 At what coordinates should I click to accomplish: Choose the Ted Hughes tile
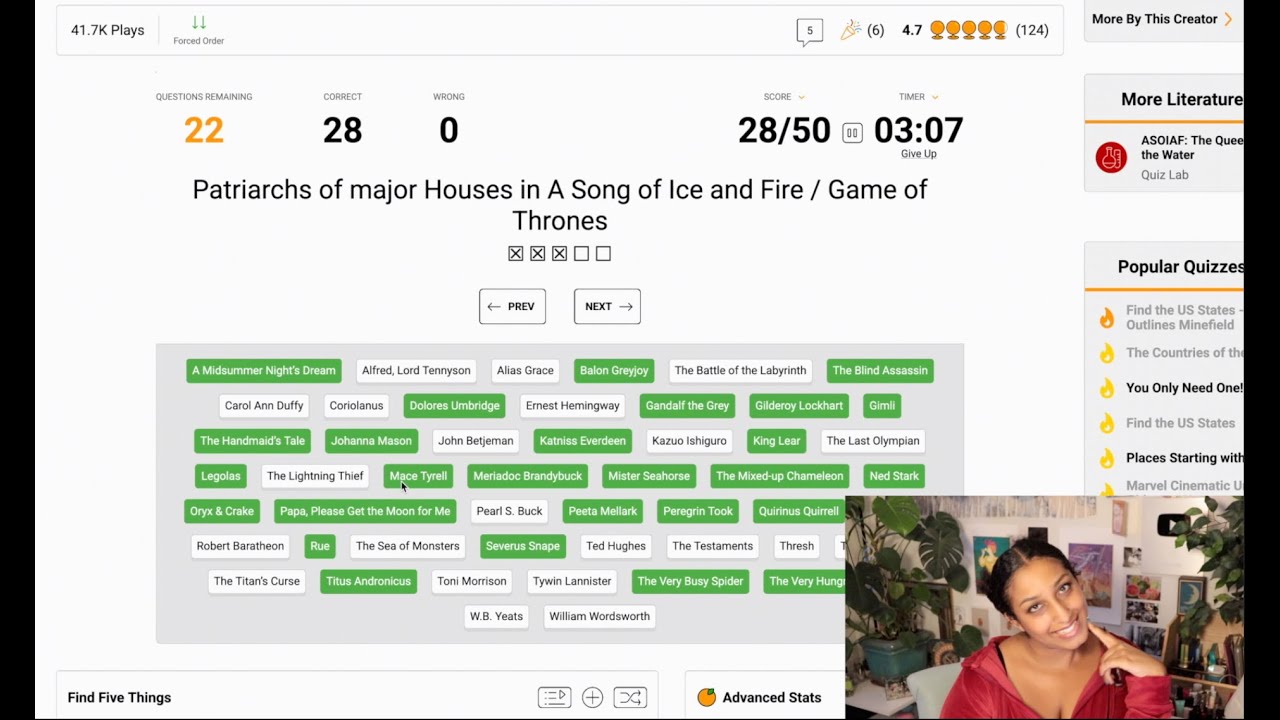616,546
